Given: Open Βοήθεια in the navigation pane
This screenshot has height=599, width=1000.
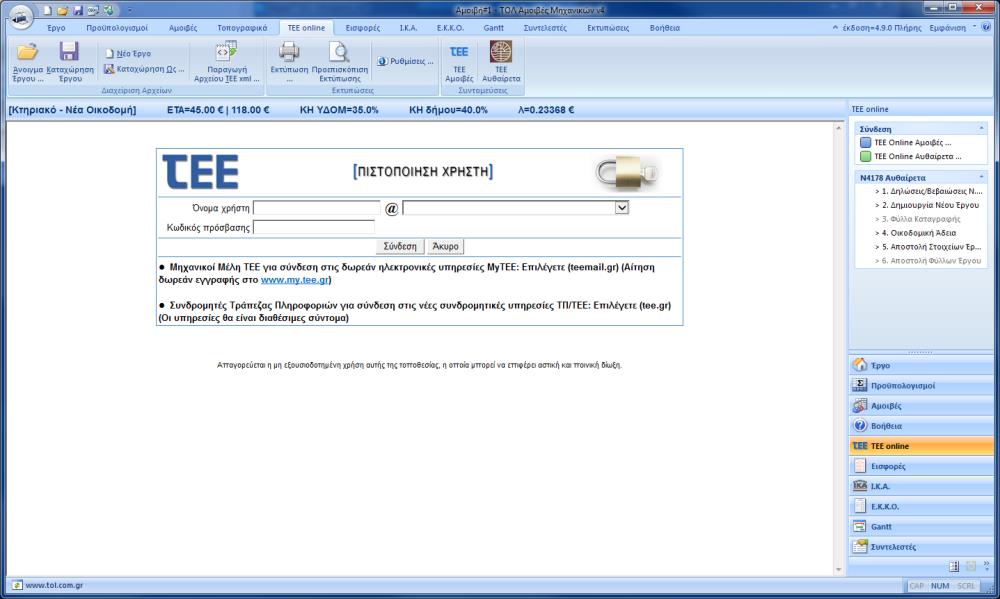Looking at the screenshot, I should [x=921, y=425].
